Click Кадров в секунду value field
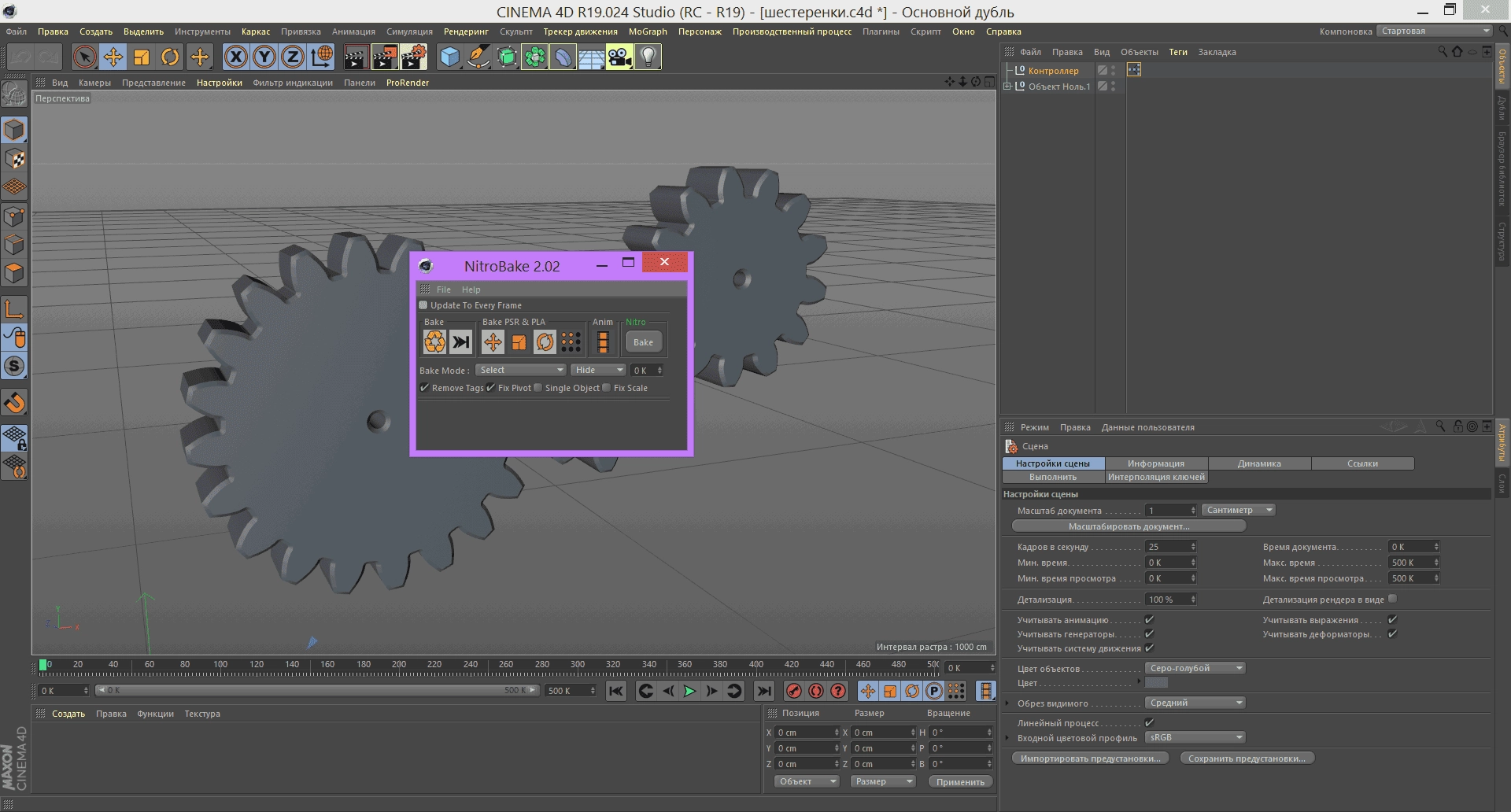 (1170, 547)
